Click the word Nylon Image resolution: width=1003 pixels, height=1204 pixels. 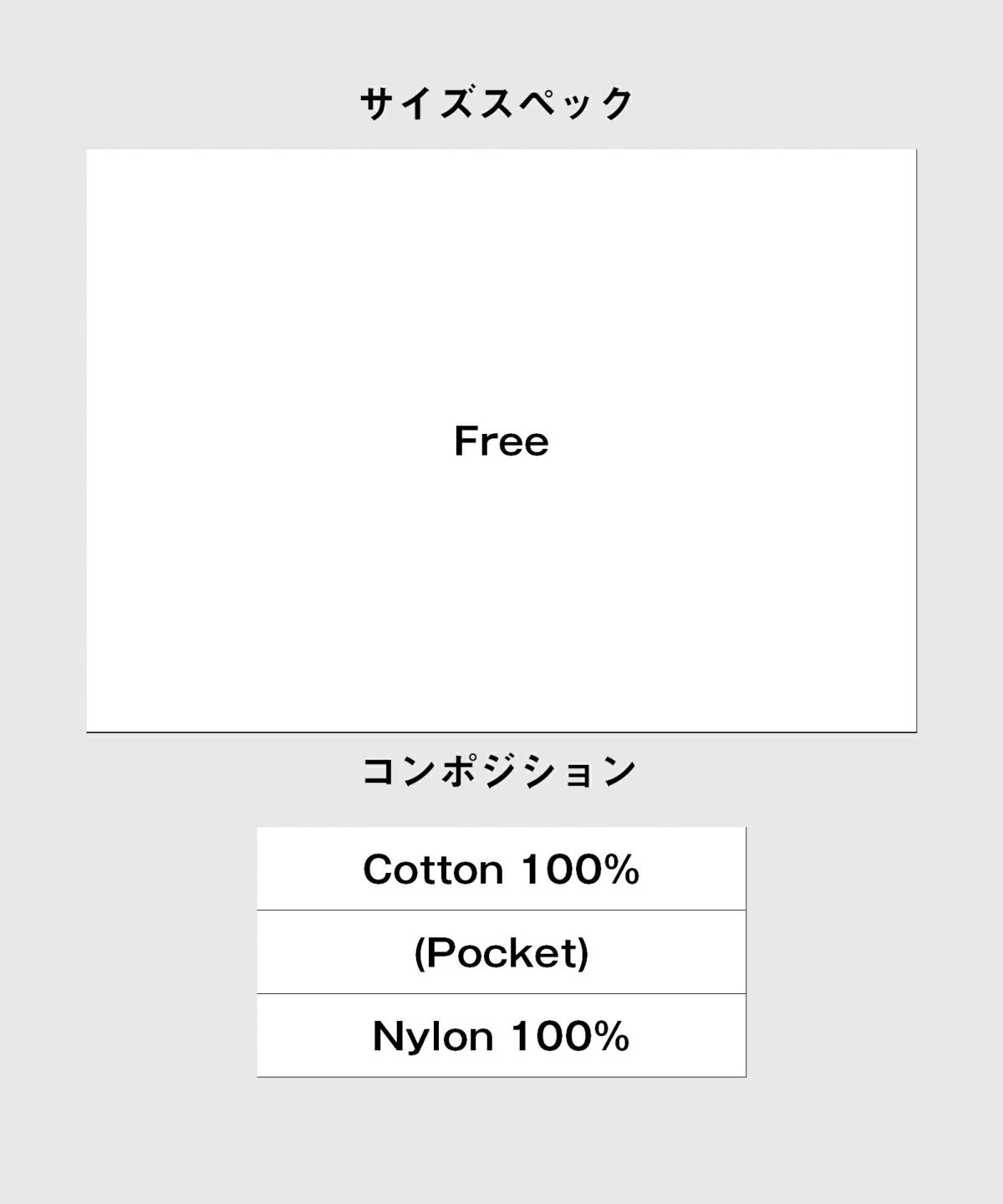click(x=433, y=1036)
